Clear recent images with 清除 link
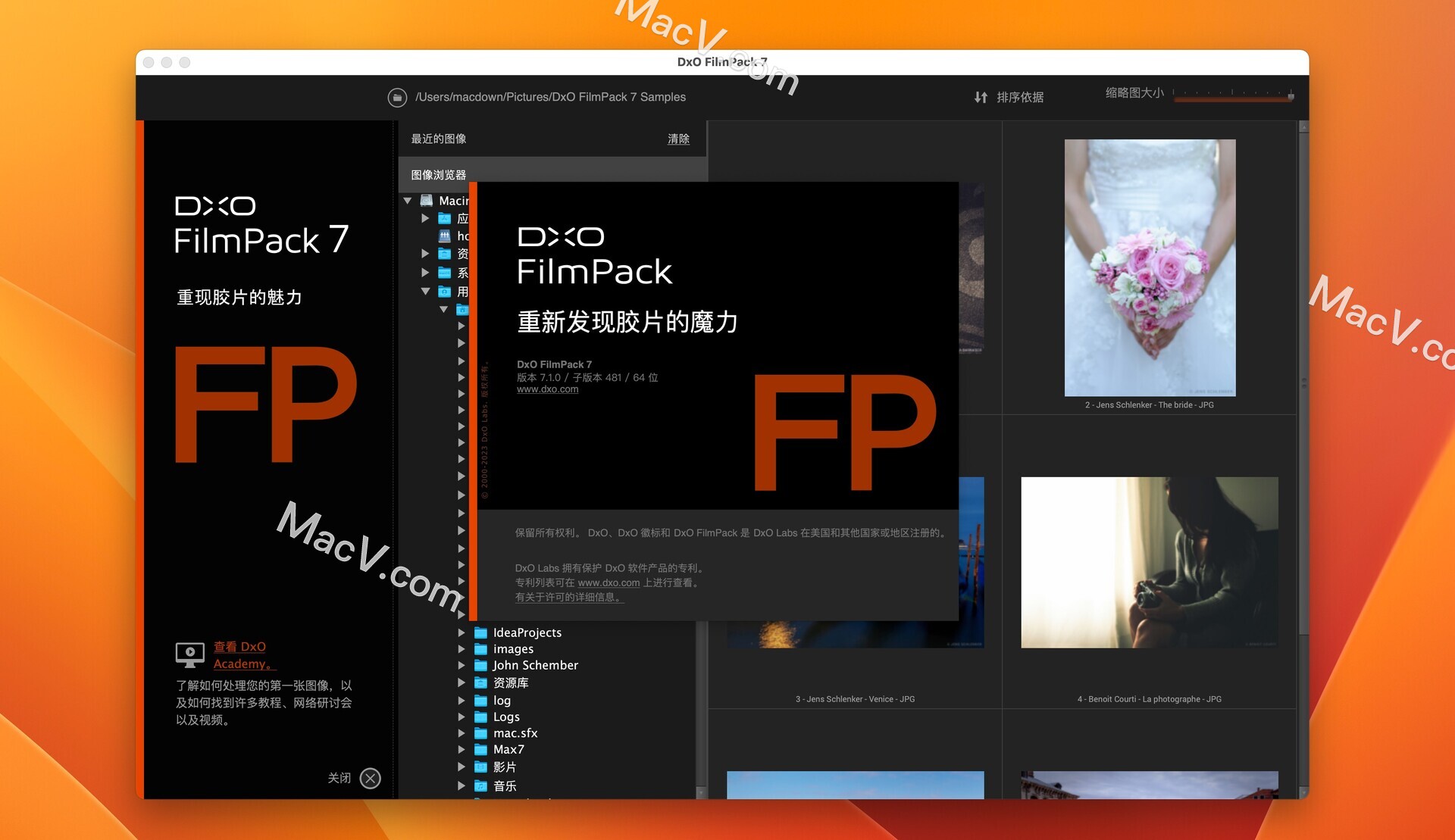 [678, 139]
